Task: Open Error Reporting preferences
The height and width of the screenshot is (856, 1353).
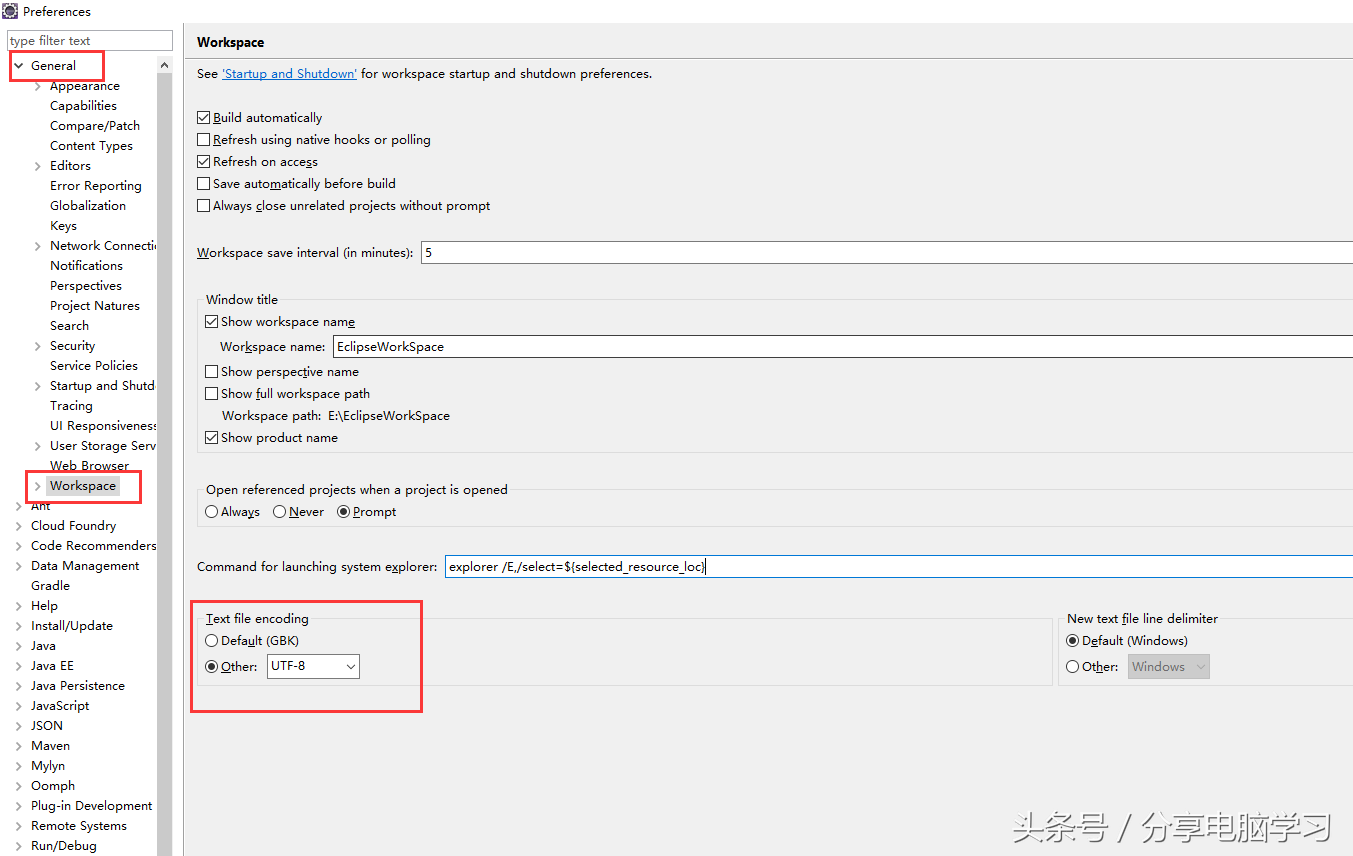Action: click(x=96, y=186)
